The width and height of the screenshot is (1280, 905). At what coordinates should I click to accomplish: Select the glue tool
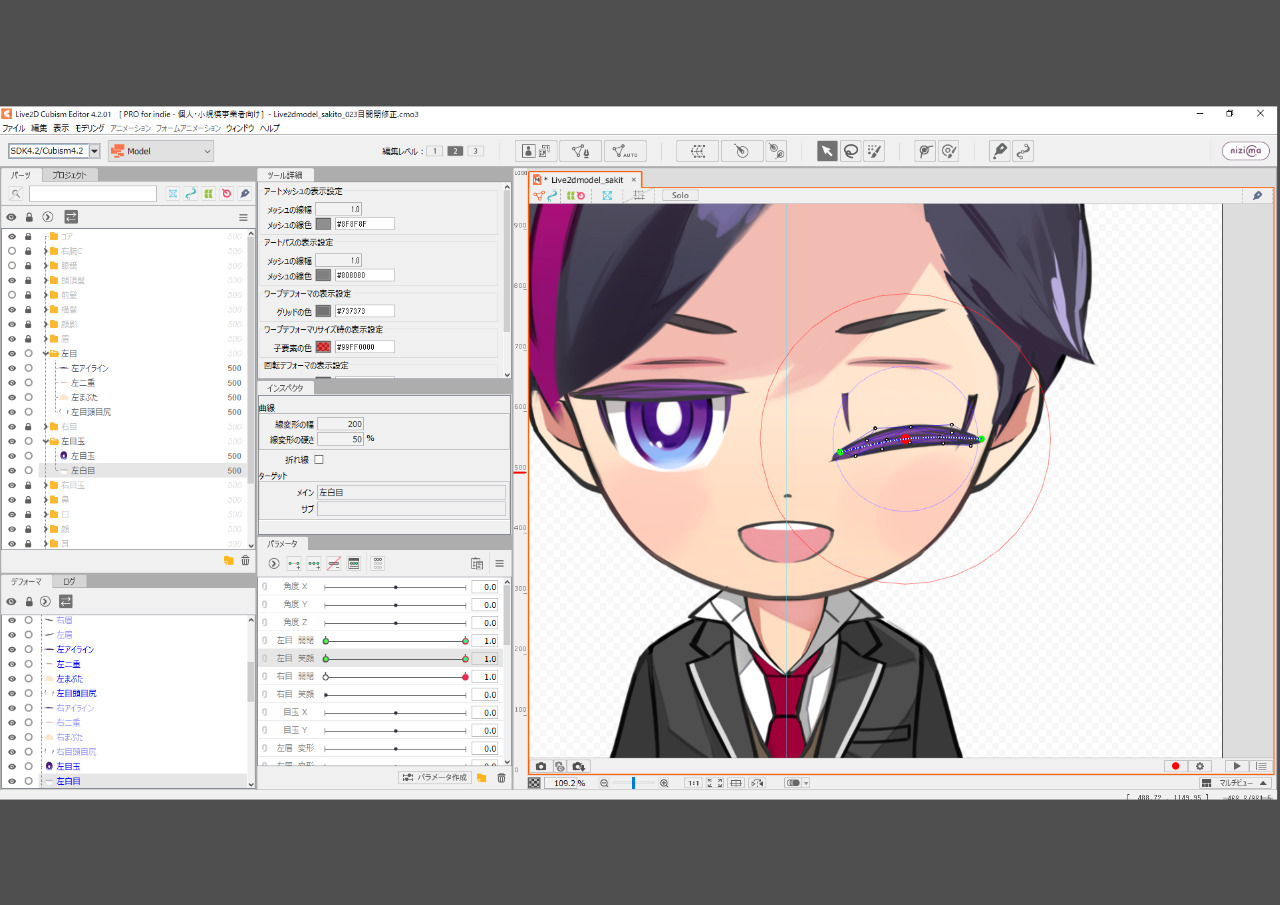pos(926,151)
